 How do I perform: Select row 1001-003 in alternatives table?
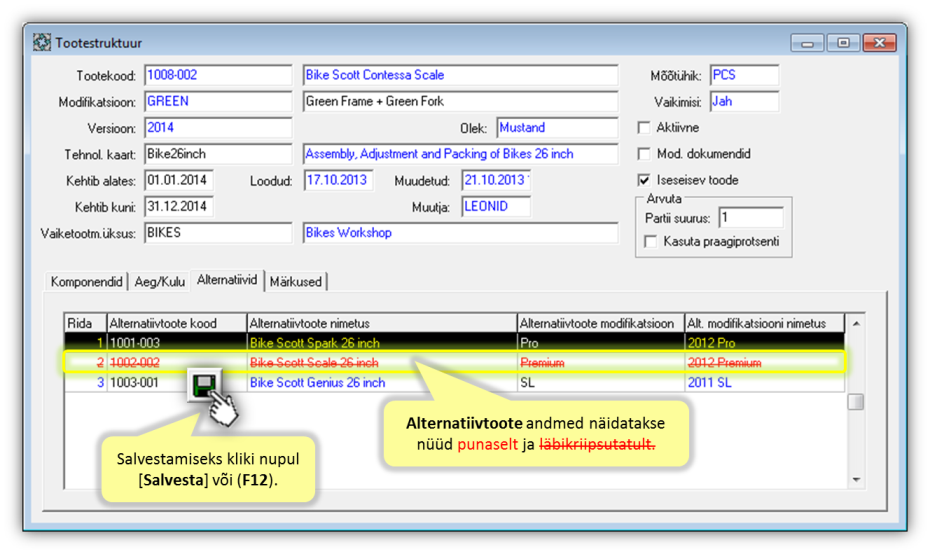tap(454, 343)
